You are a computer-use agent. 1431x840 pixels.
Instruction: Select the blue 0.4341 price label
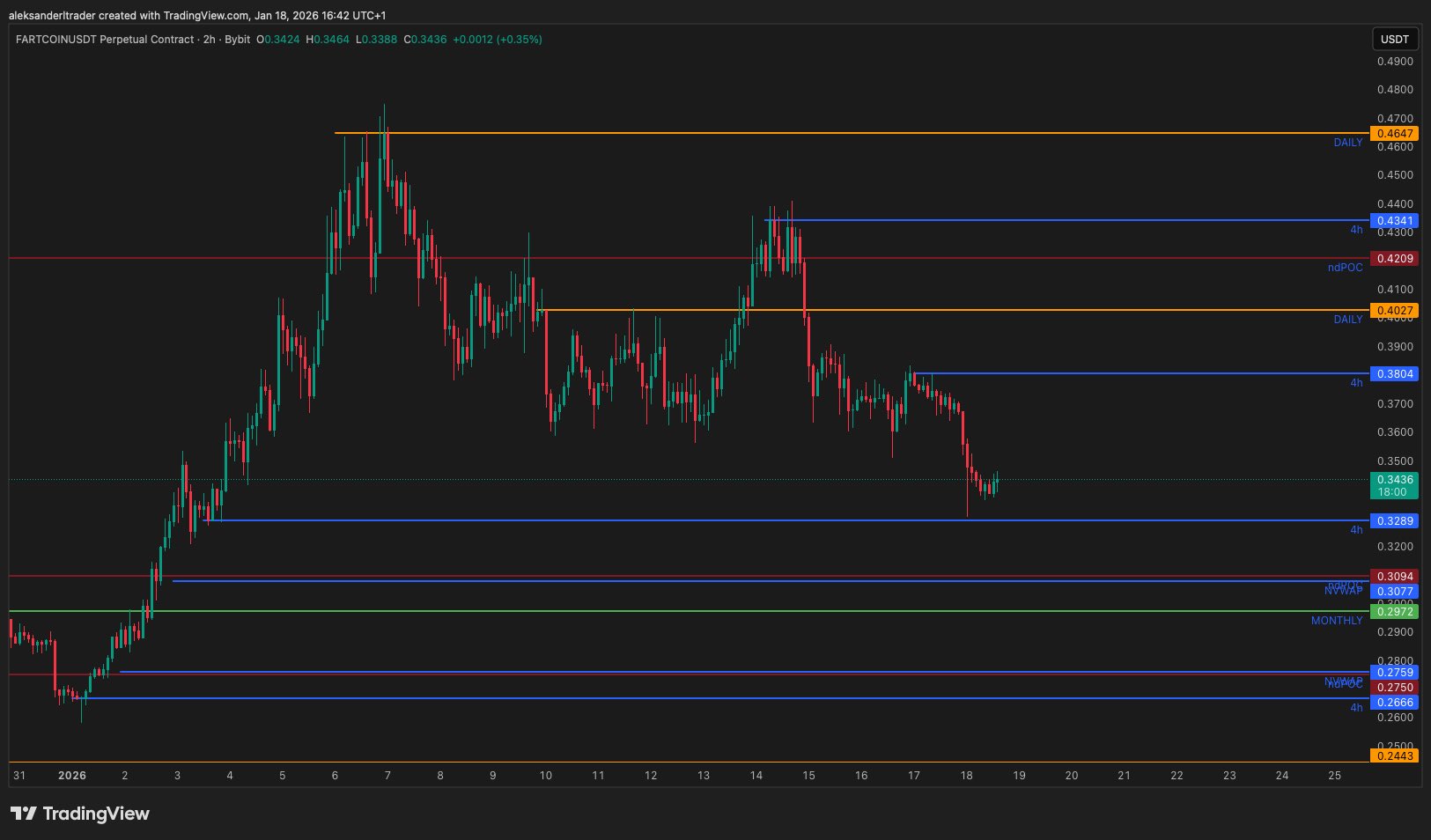tap(1394, 221)
